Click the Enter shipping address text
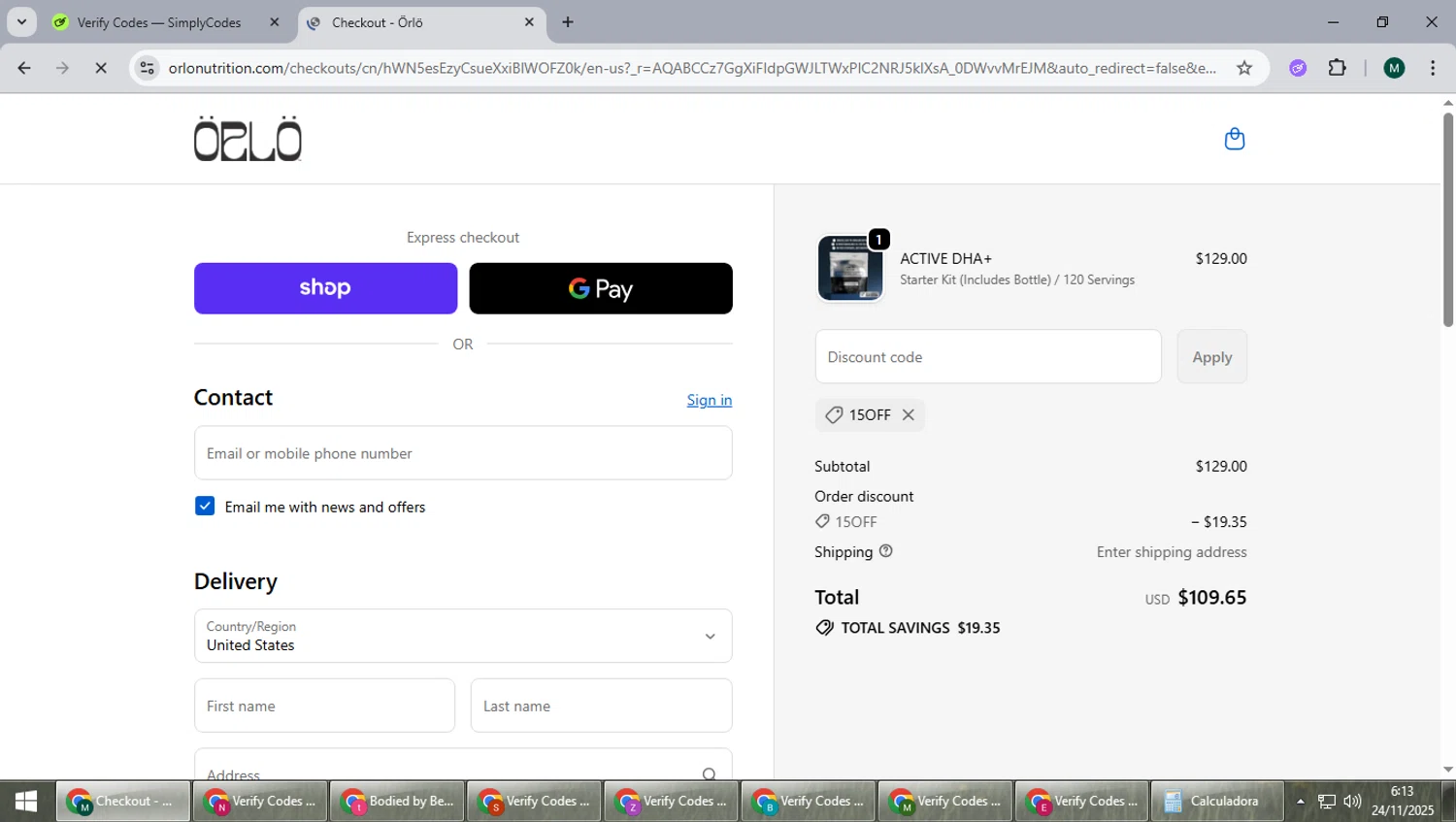 click(x=1172, y=551)
